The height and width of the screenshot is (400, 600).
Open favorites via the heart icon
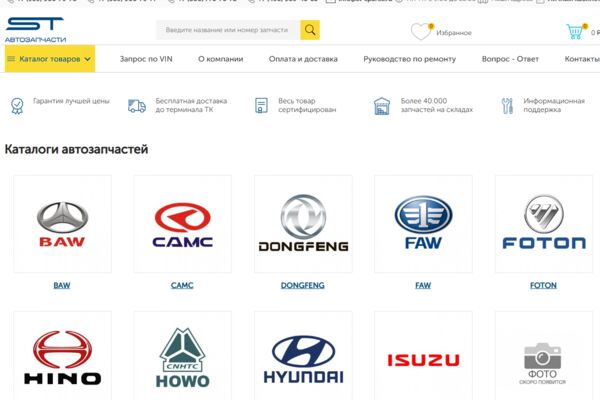coord(421,31)
